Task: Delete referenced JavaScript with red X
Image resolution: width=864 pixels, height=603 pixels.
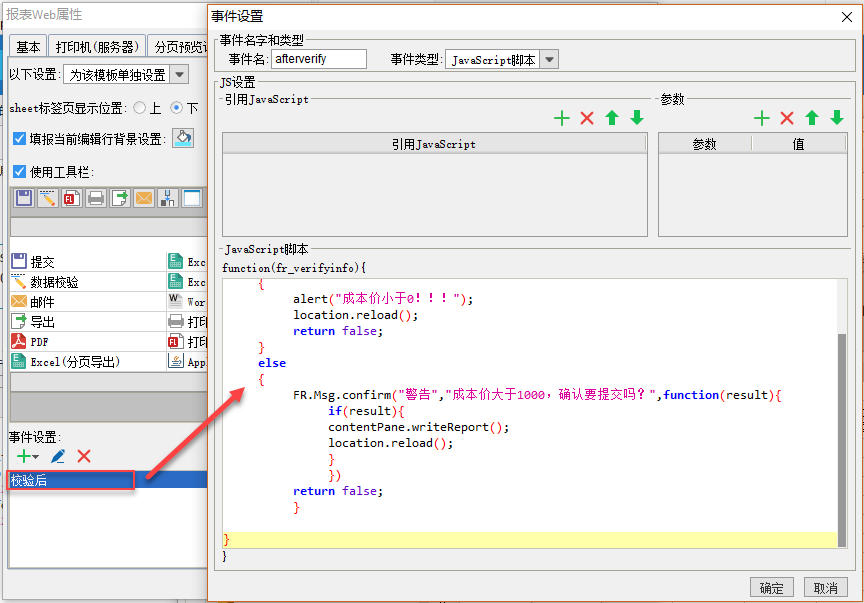Action: point(587,118)
